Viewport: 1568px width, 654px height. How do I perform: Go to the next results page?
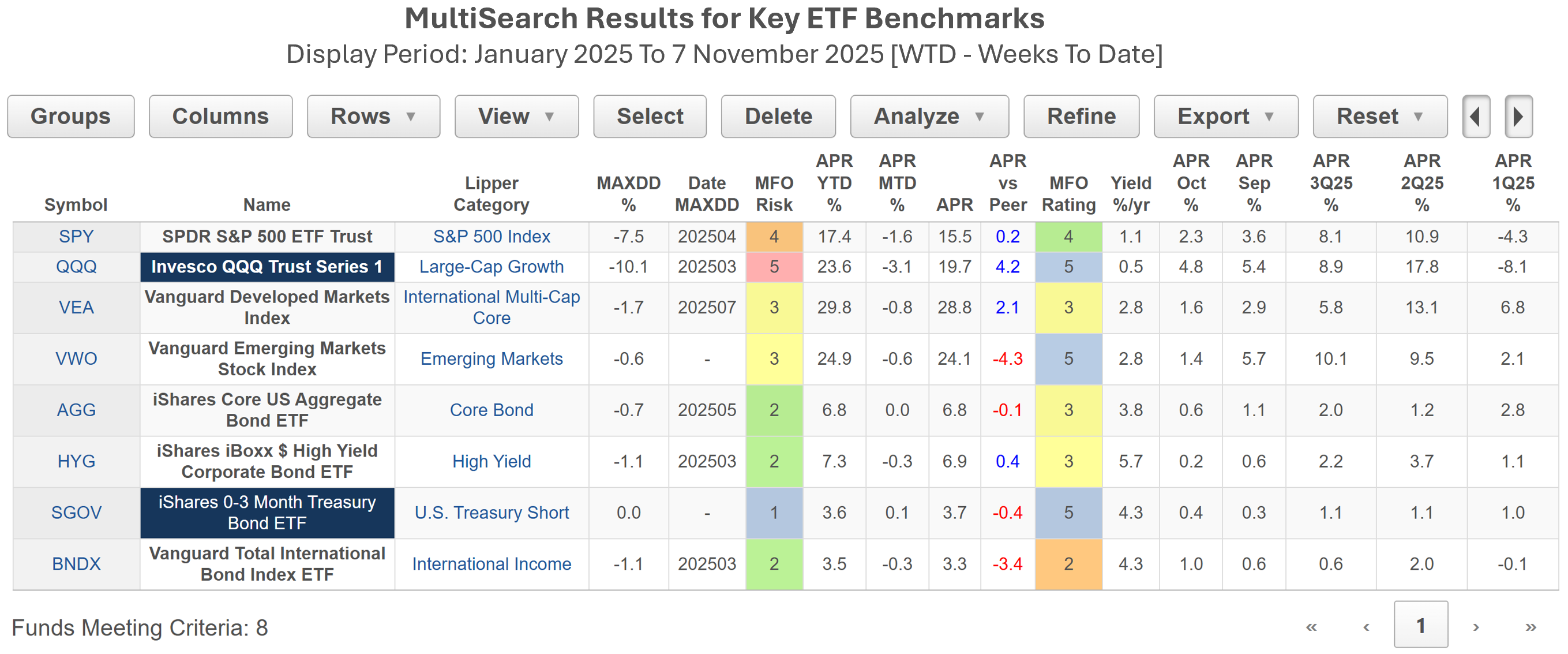click(1476, 627)
